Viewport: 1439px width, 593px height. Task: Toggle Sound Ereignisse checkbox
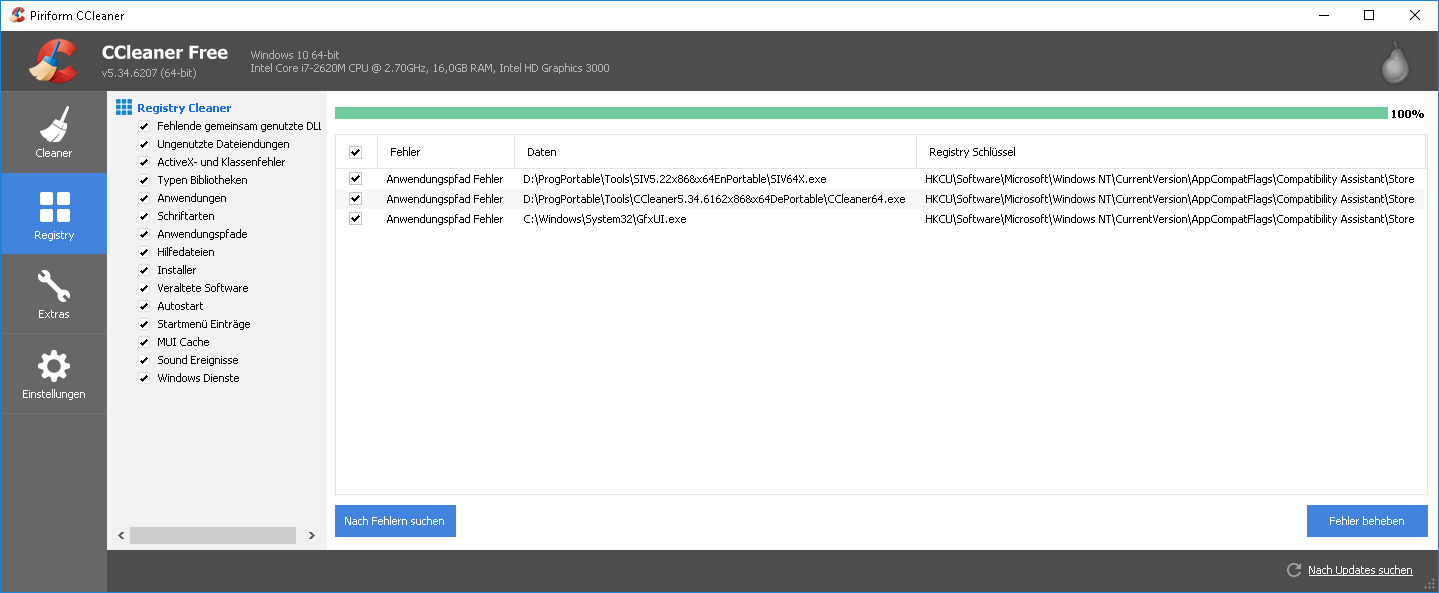tap(144, 361)
